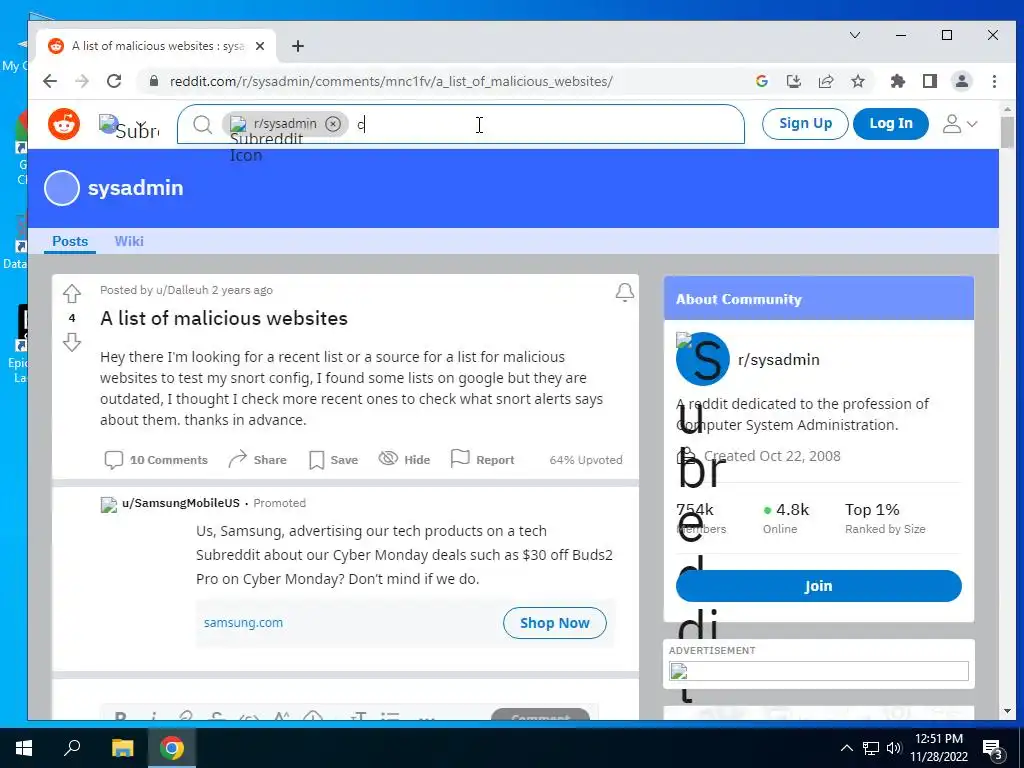The width and height of the screenshot is (1024, 768).
Task: Open r/sysadmin link in About Community
Action: tap(778, 360)
